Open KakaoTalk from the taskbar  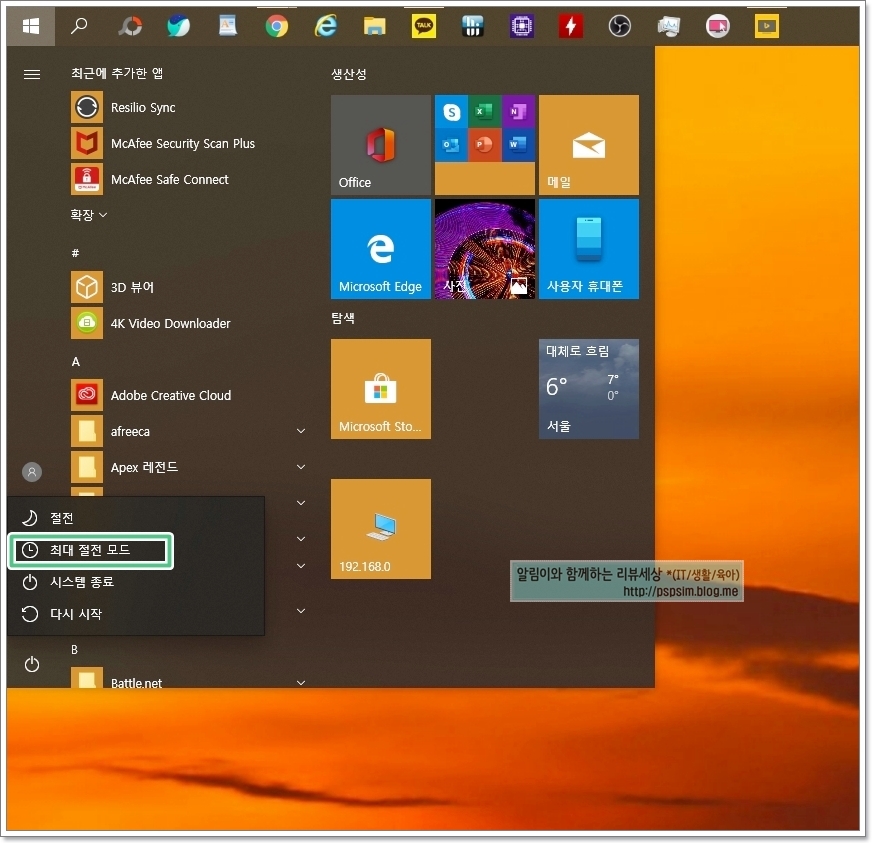424,26
